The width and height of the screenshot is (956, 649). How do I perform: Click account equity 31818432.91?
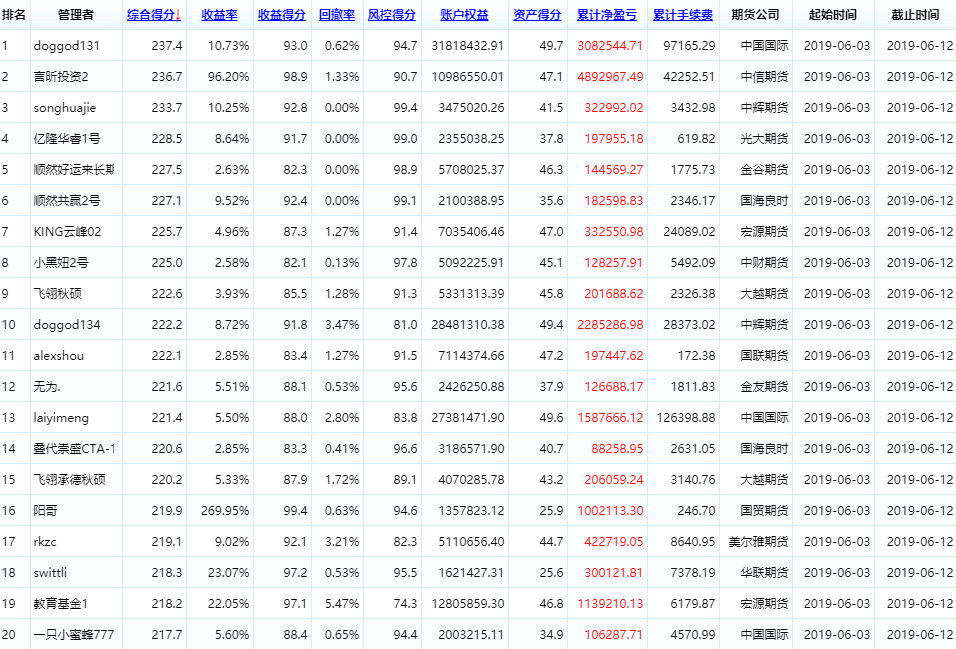point(468,46)
